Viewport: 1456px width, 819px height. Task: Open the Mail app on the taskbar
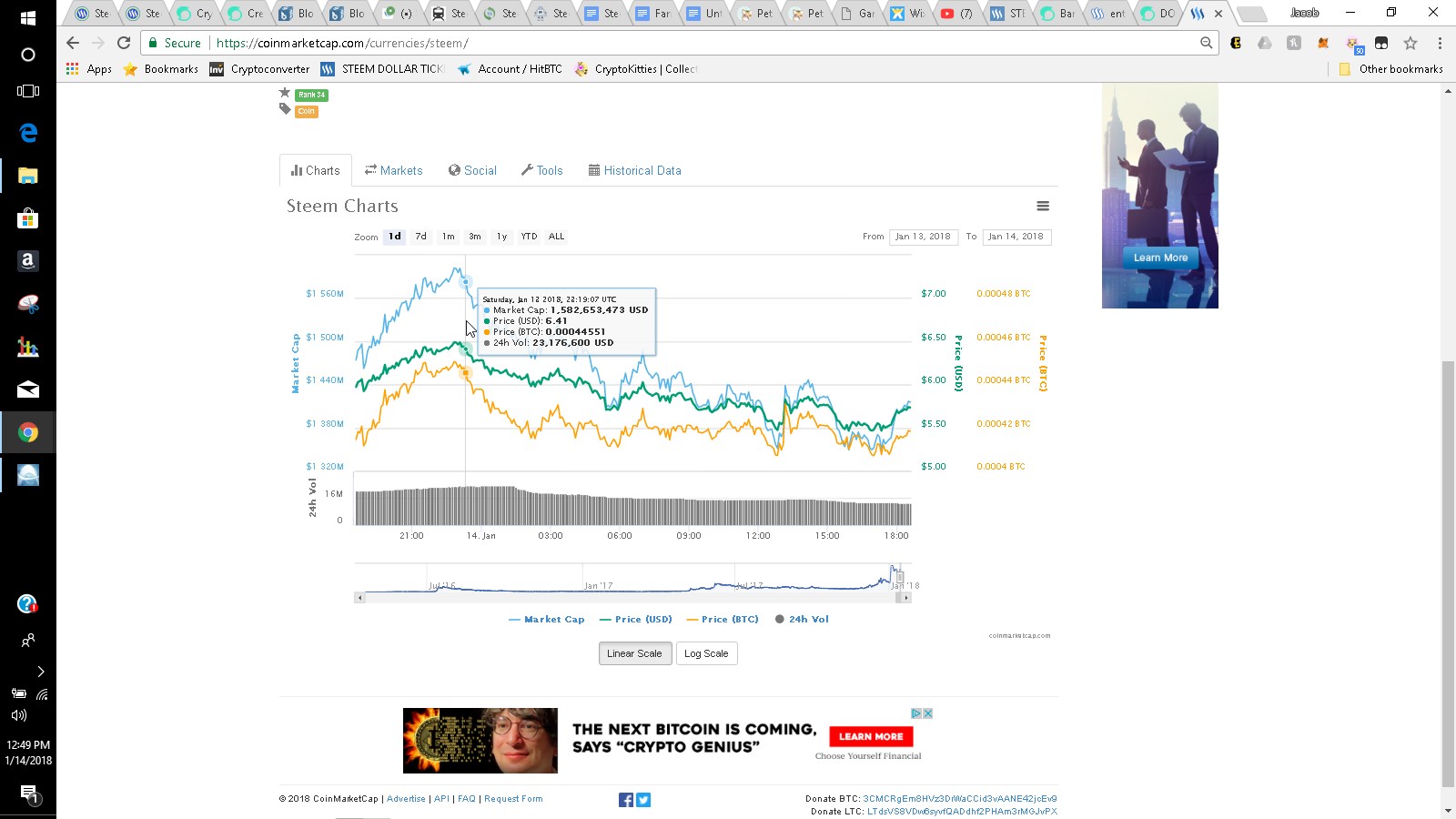(28, 389)
